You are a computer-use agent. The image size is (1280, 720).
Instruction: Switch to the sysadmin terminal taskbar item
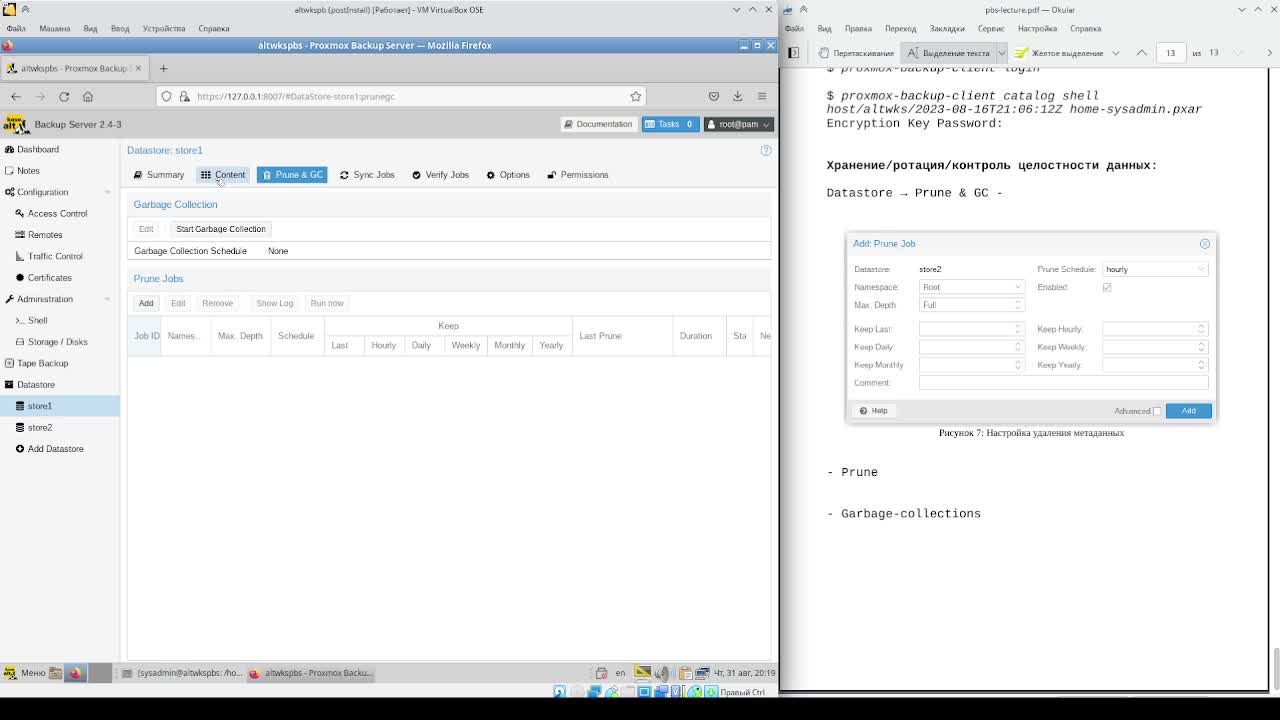pyautogui.click(x=181, y=673)
